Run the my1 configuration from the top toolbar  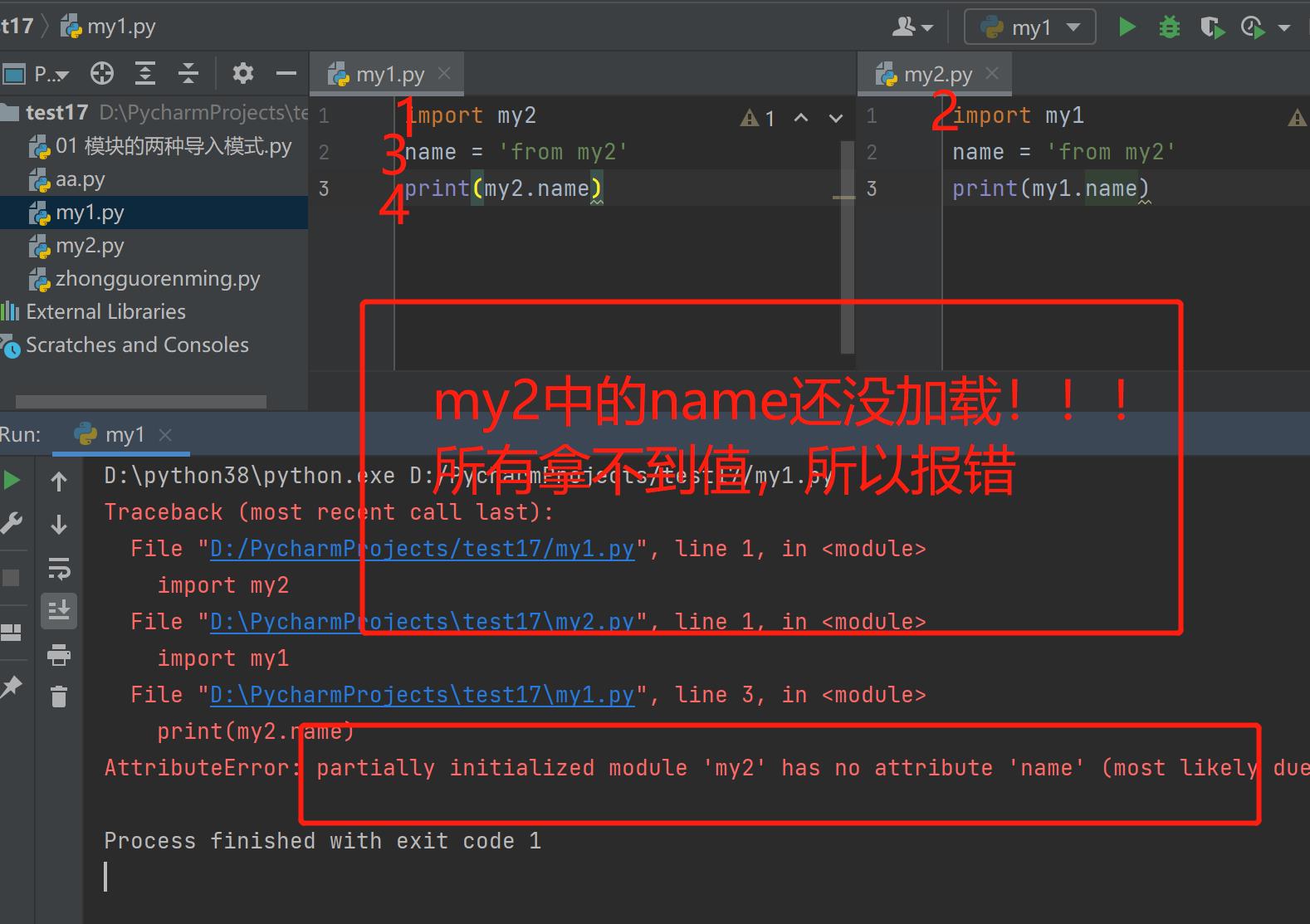[x=1127, y=27]
